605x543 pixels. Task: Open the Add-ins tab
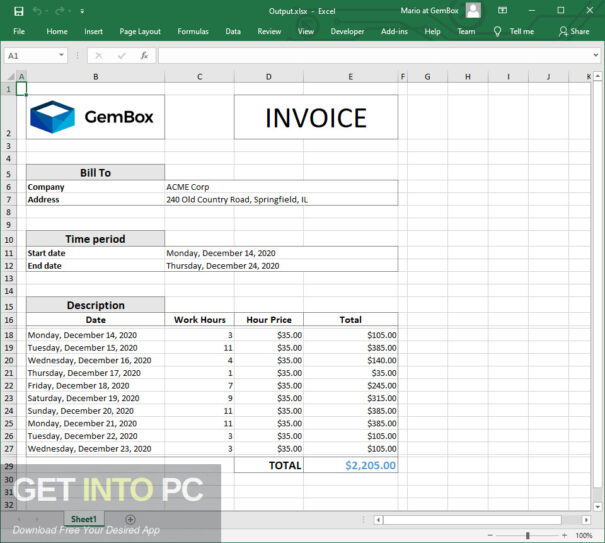[394, 31]
